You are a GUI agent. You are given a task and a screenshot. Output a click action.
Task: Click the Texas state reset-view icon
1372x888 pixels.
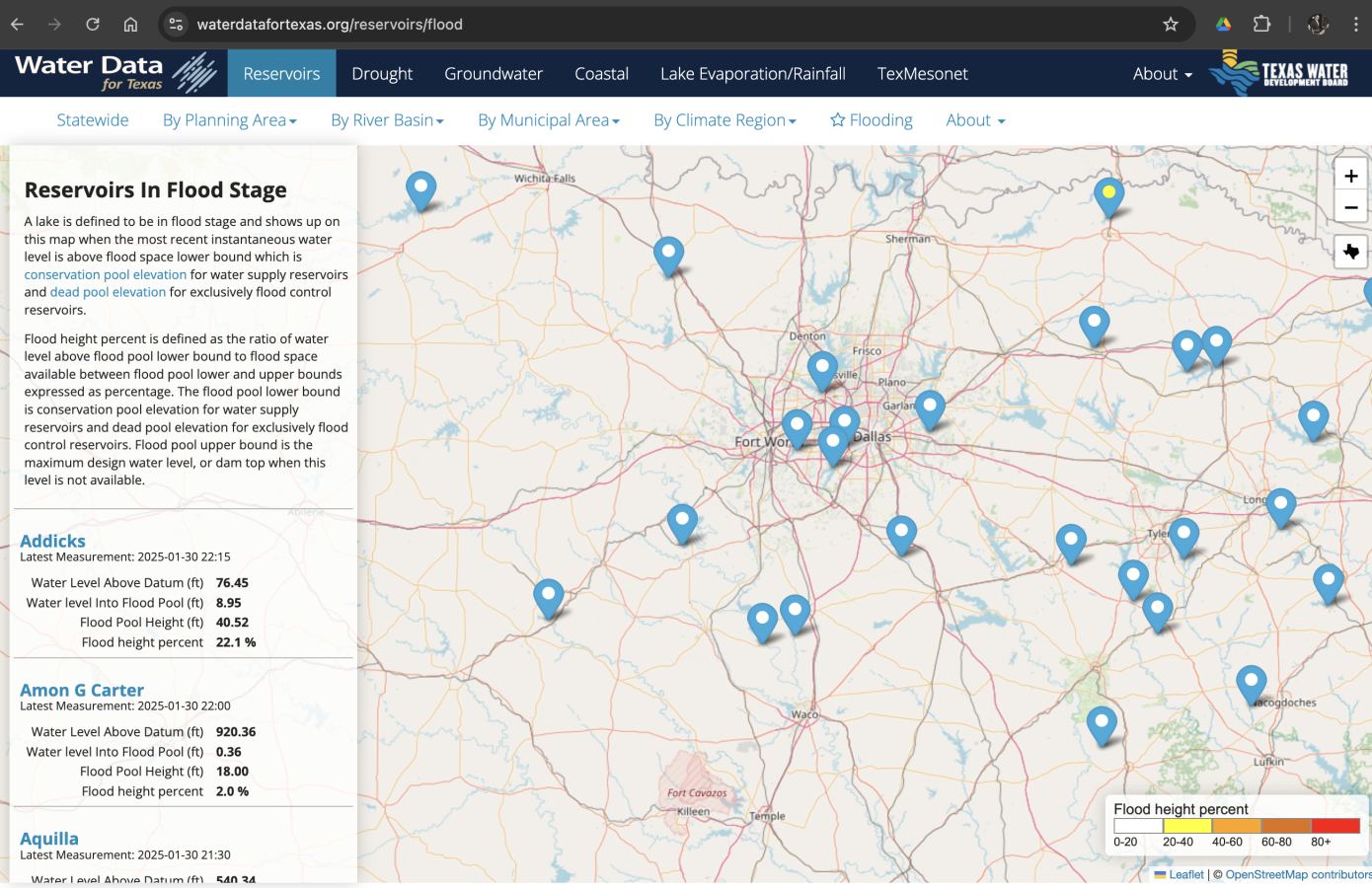[1350, 252]
